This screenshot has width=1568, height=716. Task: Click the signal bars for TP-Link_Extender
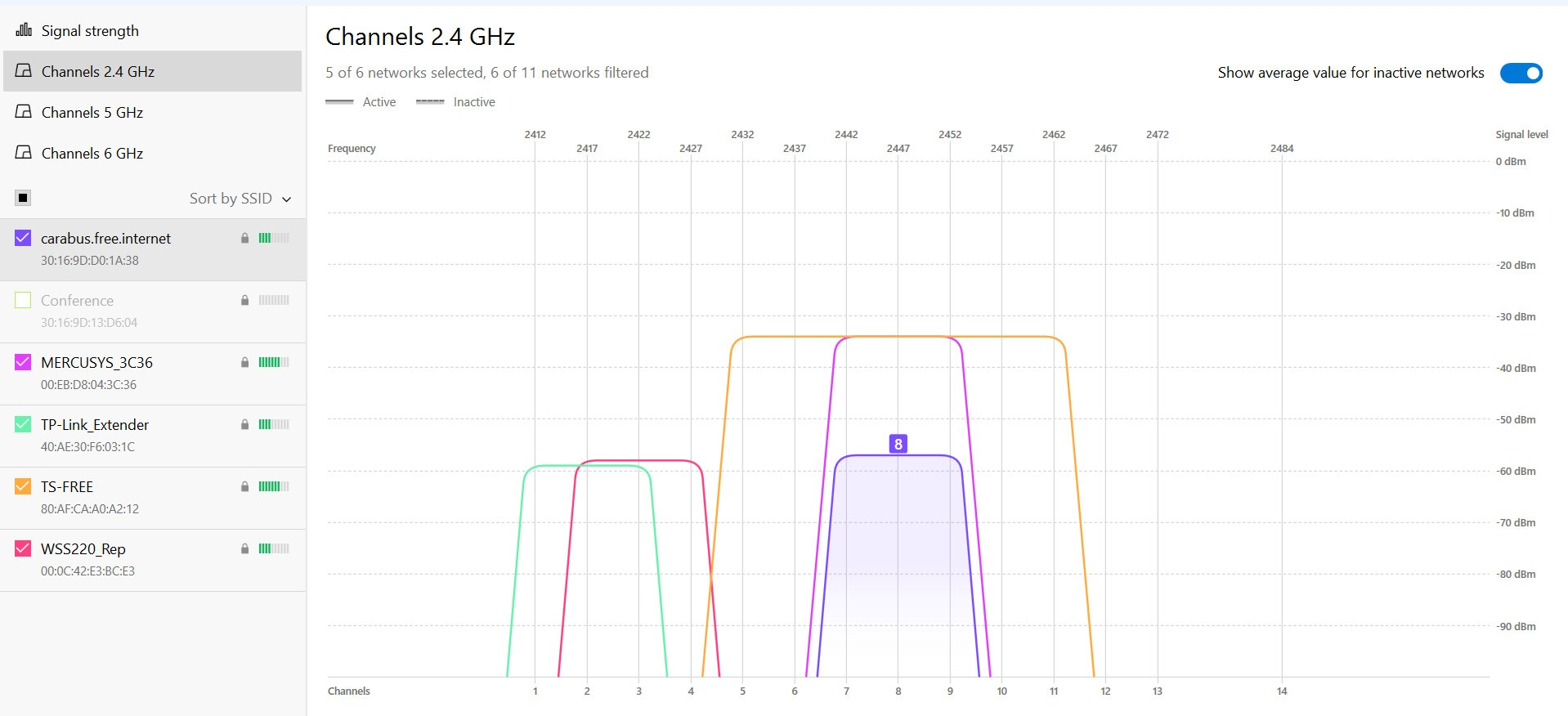(273, 424)
